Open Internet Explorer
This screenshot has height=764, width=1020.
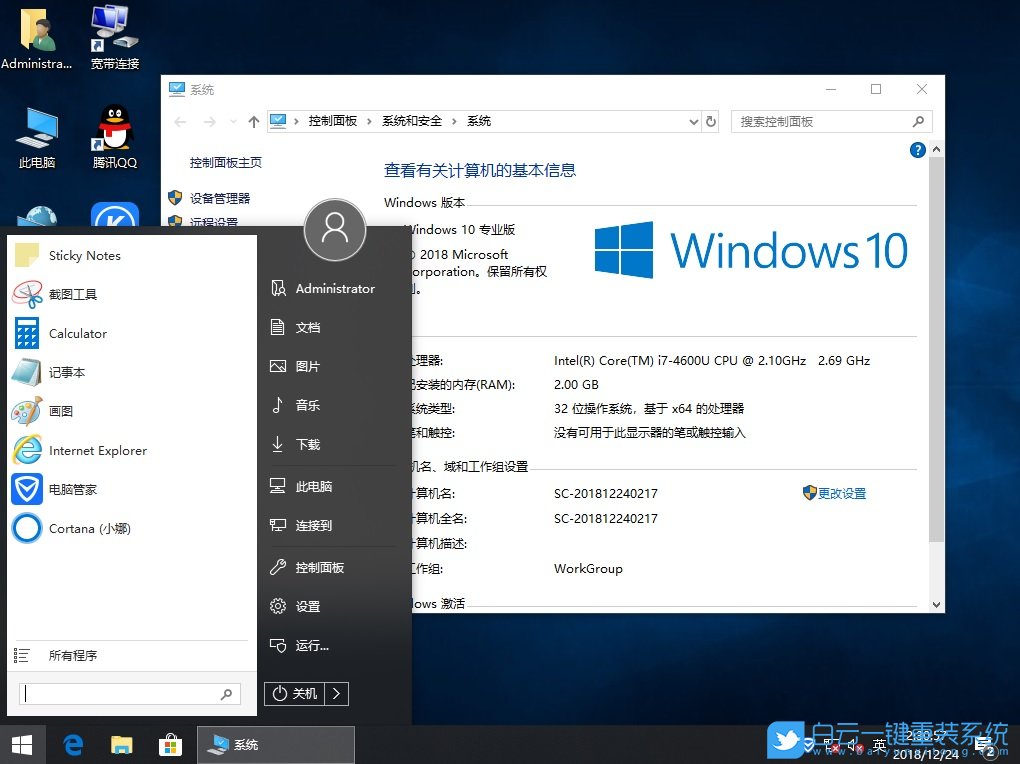pyautogui.click(x=98, y=450)
